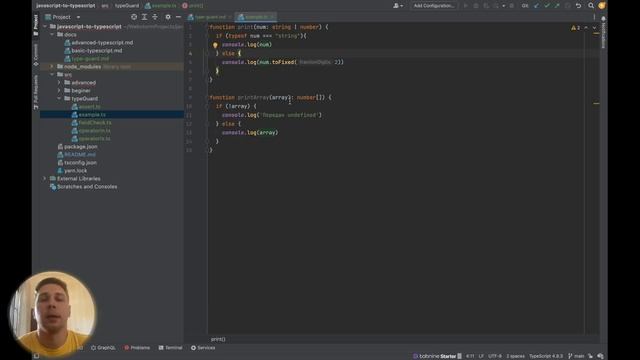
Task: Click the orange avatar icon at top right
Action: (x=602, y=6)
